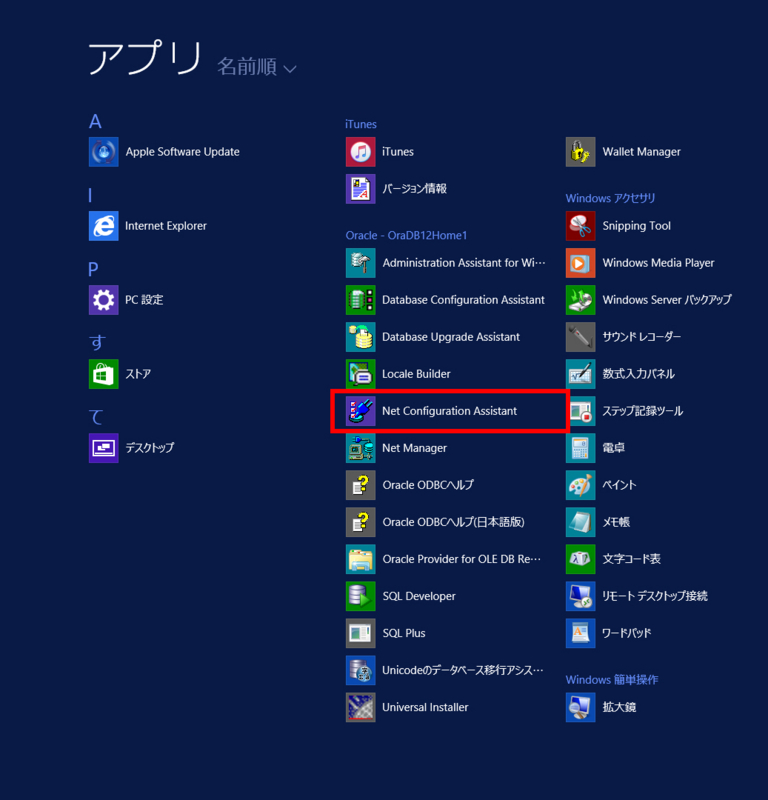768x800 pixels.
Task: Select the て group header
Action: (96, 417)
